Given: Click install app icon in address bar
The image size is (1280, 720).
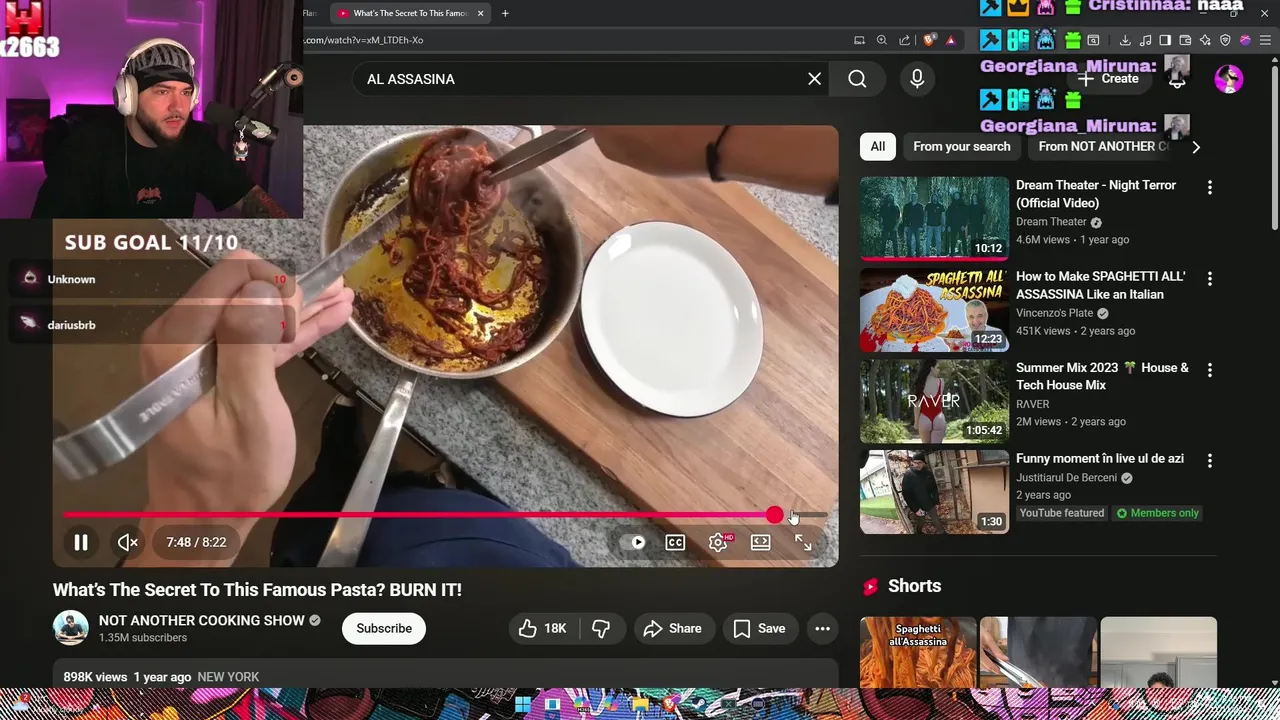Looking at the screenshot, I should pos(859,40).
